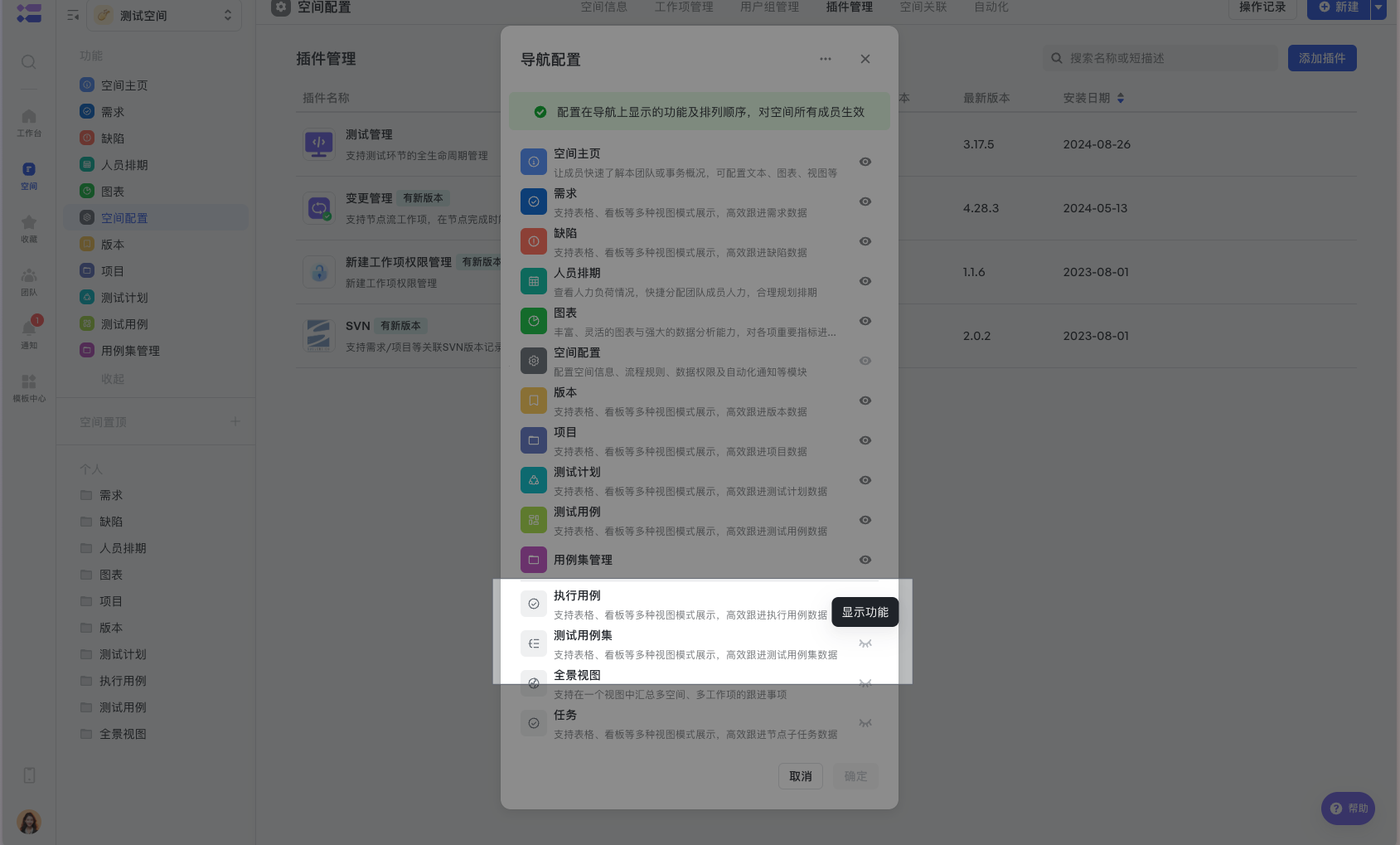The image size is (1400, 845).
Task: Open 通知 bell with badge
Action: tap(28, 333)
